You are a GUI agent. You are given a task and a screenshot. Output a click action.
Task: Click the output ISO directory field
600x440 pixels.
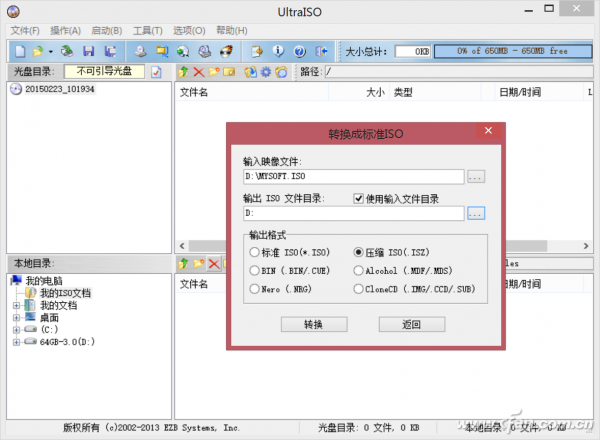(x=354, y=213)
